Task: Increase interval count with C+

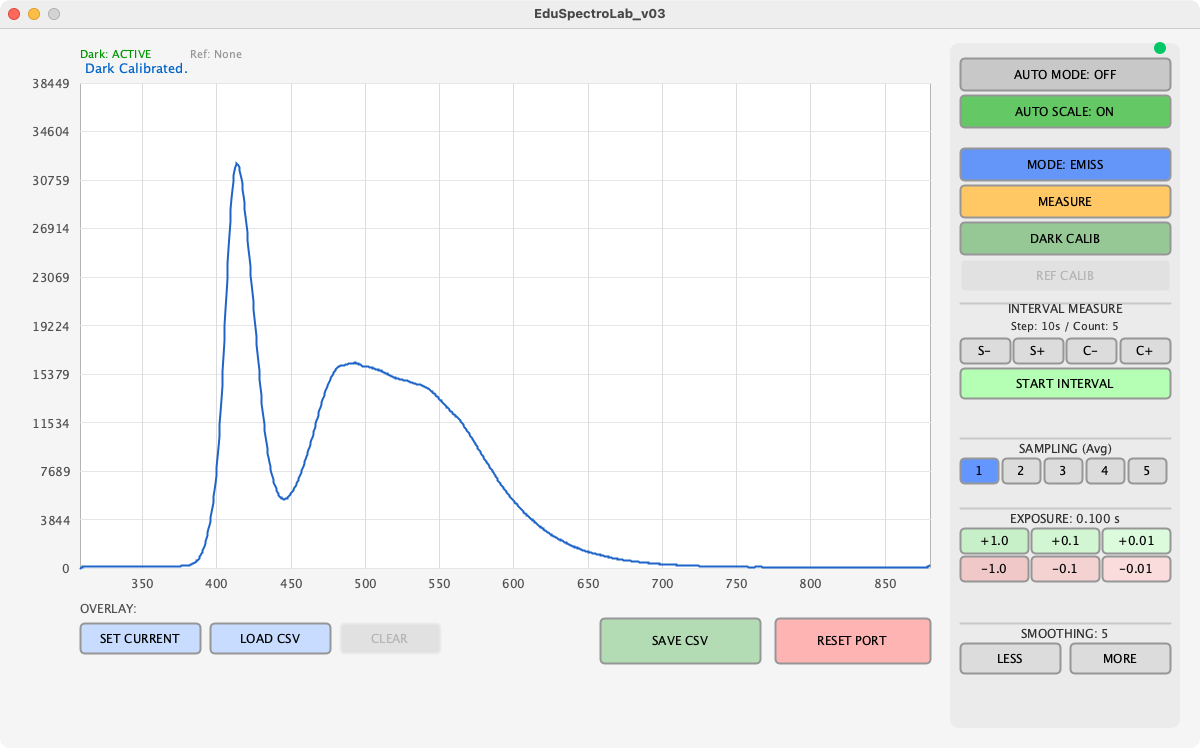Action: (1145, 351)
